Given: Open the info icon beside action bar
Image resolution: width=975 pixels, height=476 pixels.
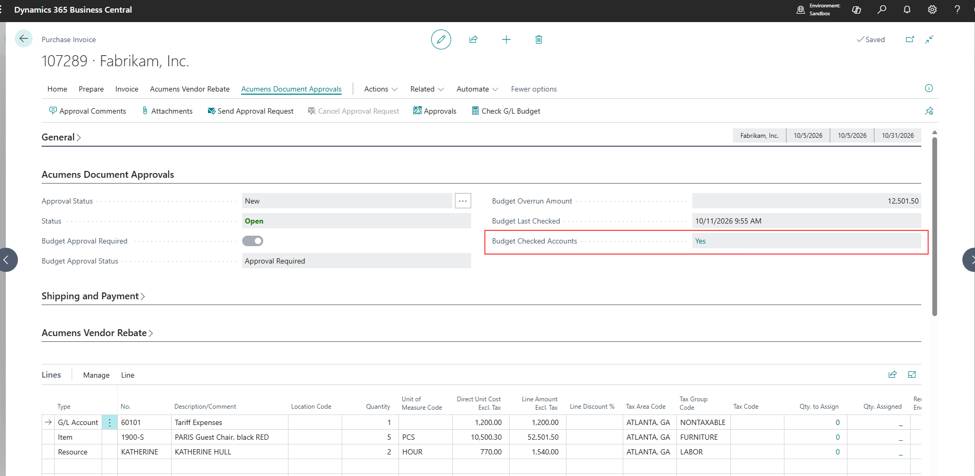Looking at the screenshot, I should click(929, 89).
